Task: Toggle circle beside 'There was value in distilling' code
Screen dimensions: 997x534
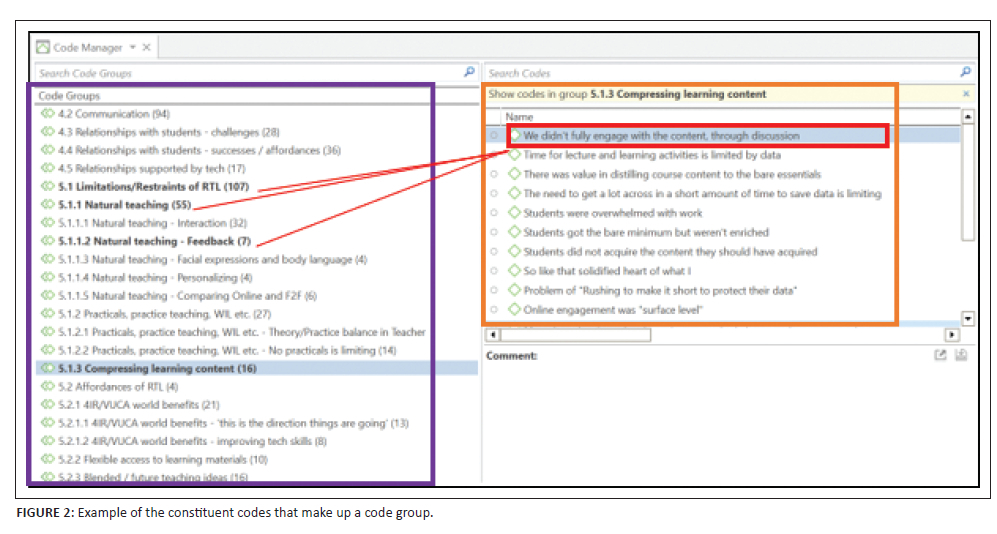Action: 494,175
